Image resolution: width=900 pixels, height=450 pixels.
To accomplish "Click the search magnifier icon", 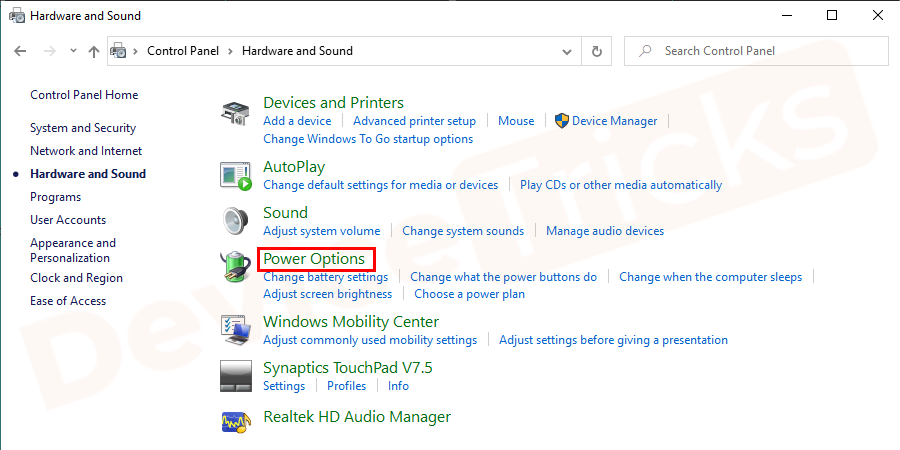I will pos(646,51).
